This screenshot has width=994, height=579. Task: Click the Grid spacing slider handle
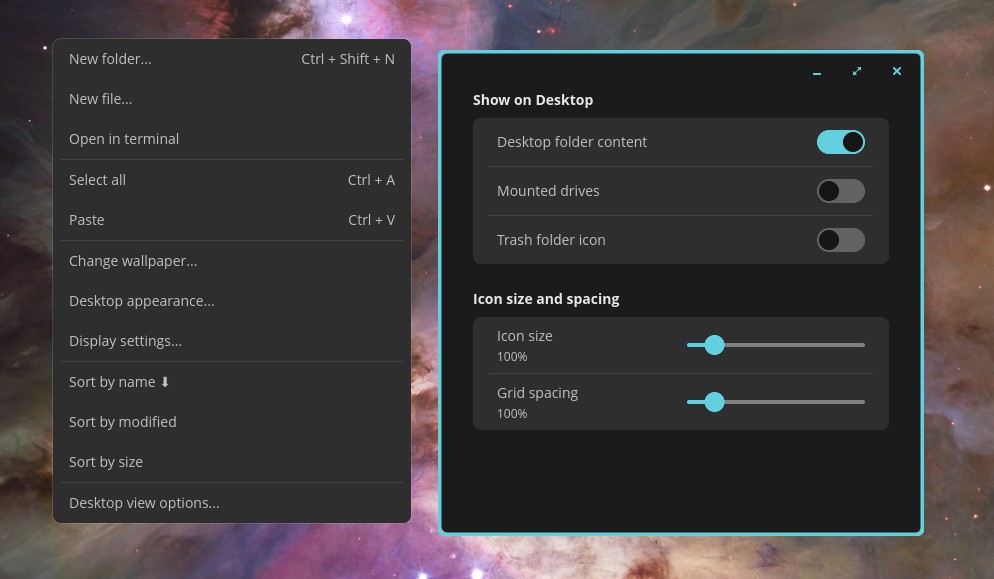pos(714,402)
